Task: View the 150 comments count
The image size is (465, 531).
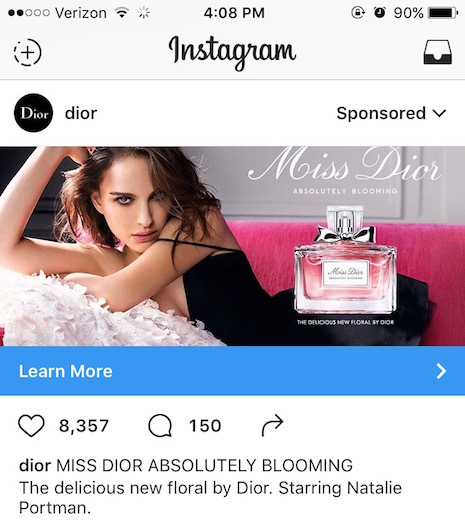Action: [205, 426]
